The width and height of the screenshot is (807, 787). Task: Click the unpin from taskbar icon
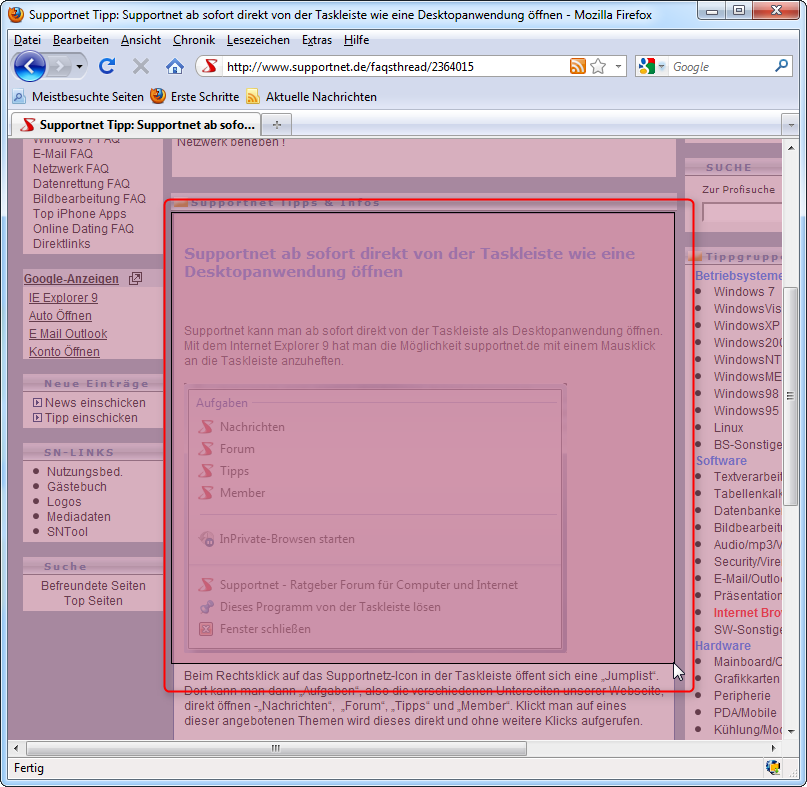click(x=206, y=607)
